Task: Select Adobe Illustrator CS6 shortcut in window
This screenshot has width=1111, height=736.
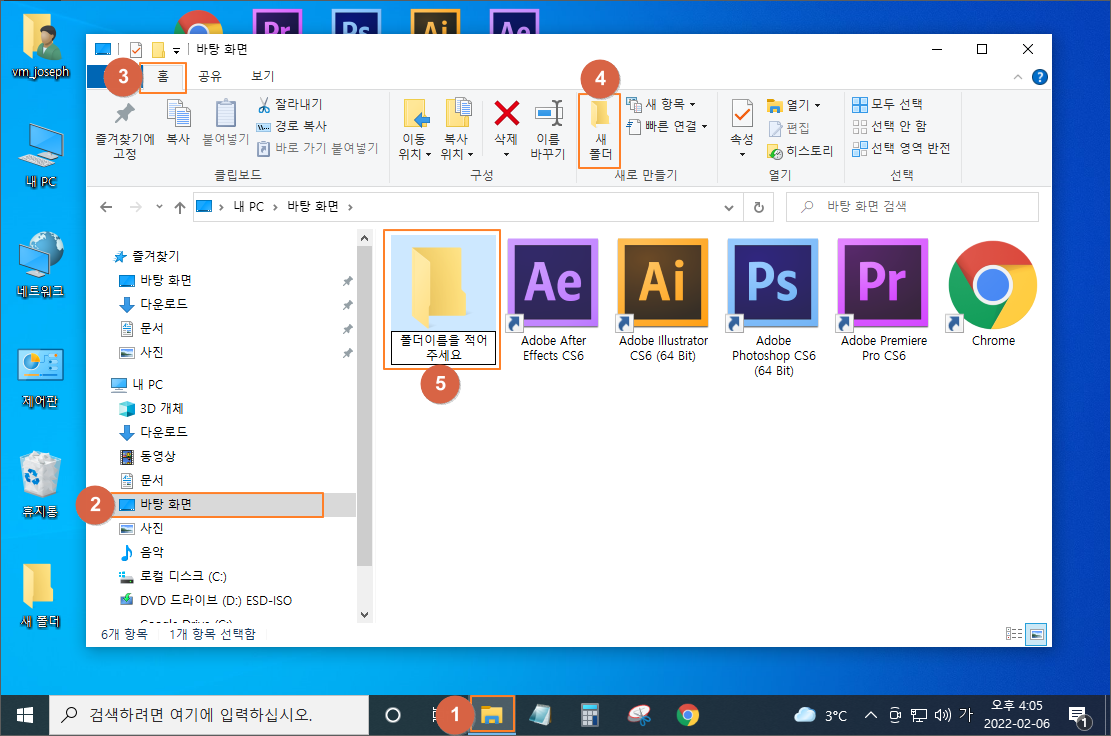Action: [x=663, y=301]
